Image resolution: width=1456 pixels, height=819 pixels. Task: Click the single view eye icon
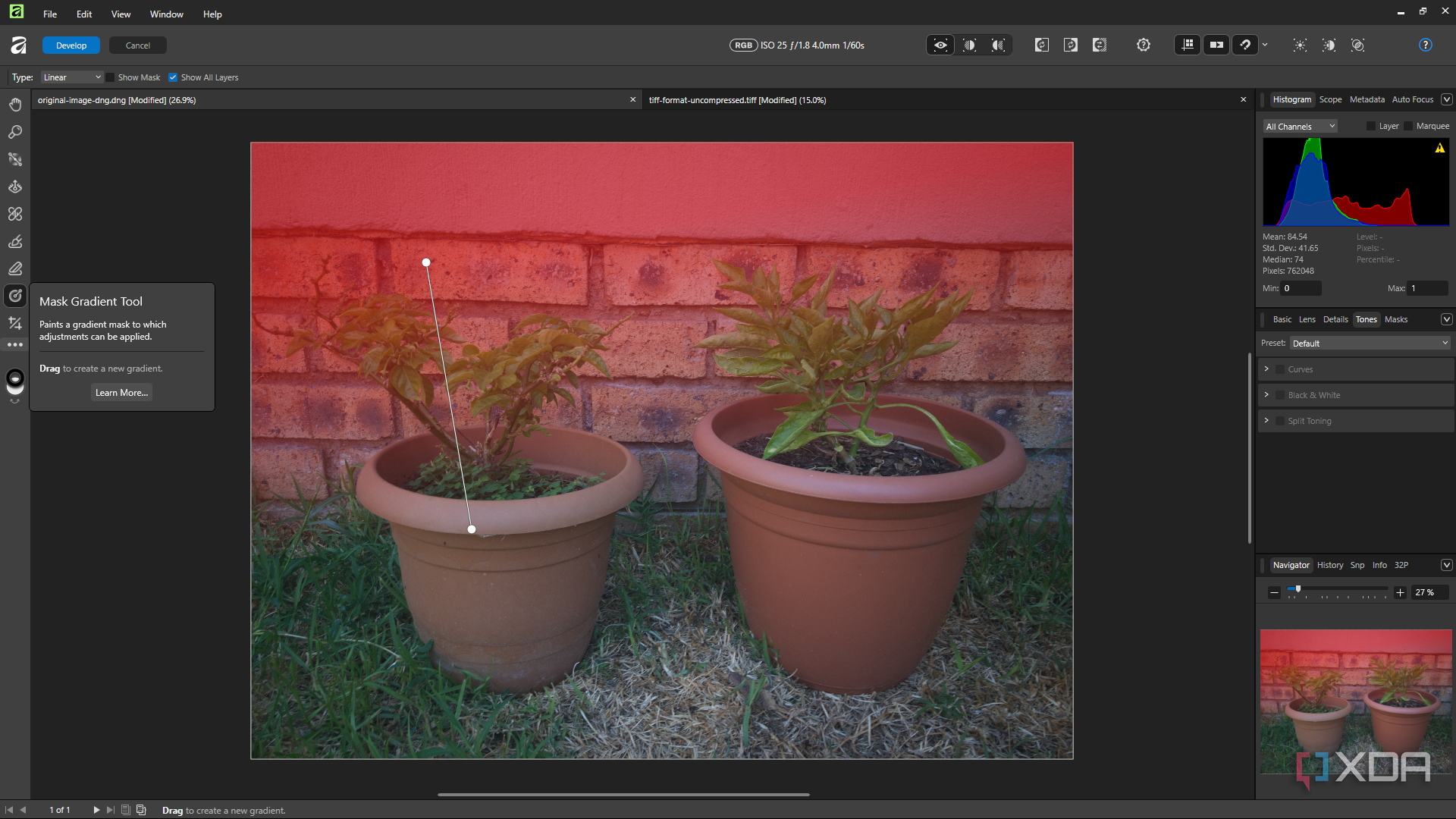coord(940,45)
